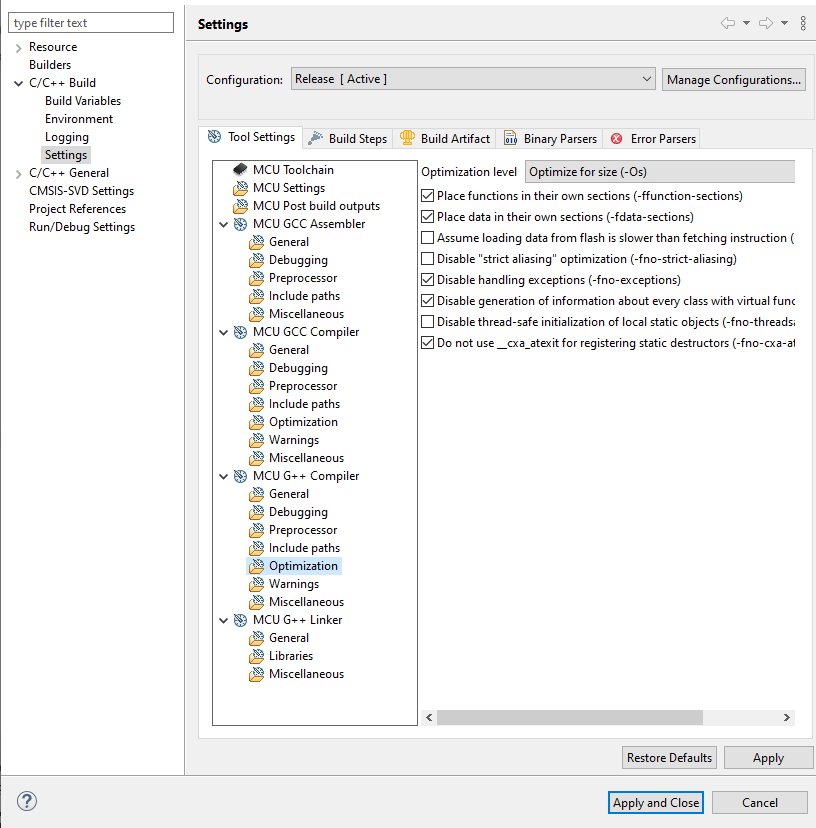The width and height of the screenshot is (816, 828).
Task: Open MCU Settings via its wrench icon
Action: pyautogui.click(x=240, y=187)
